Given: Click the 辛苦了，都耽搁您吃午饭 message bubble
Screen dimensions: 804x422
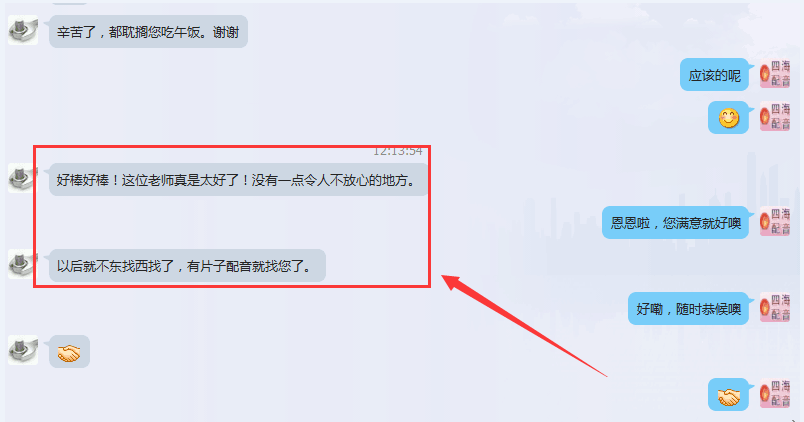Looking at the screenshot, I should (148, 32).
